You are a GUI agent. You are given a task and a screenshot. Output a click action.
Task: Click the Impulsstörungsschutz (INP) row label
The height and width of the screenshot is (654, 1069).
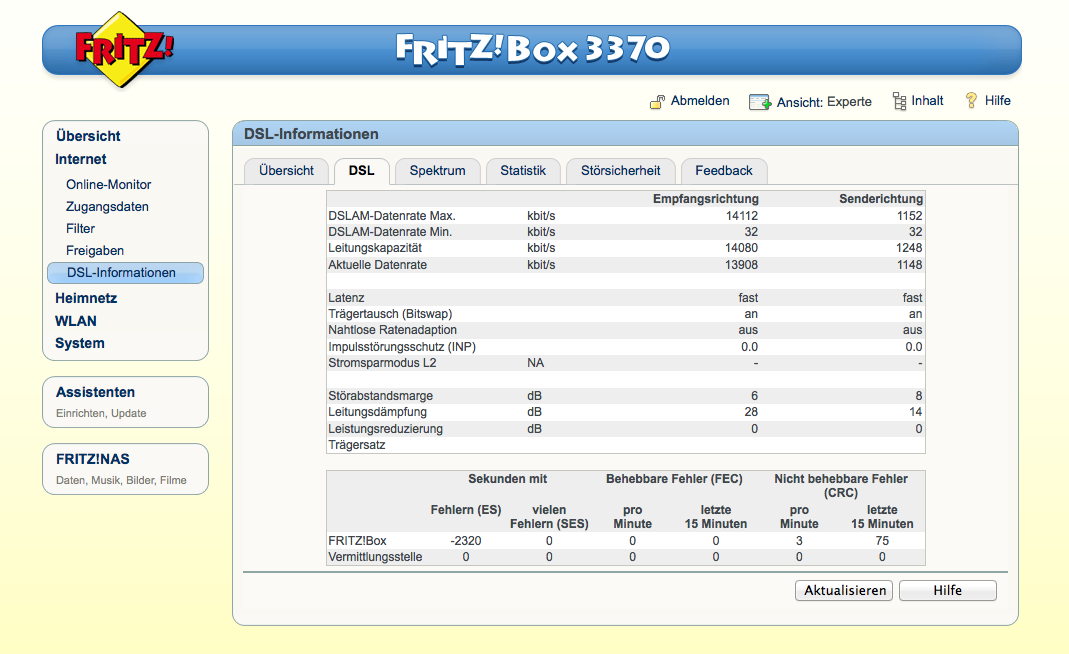(x=402, y=347)
